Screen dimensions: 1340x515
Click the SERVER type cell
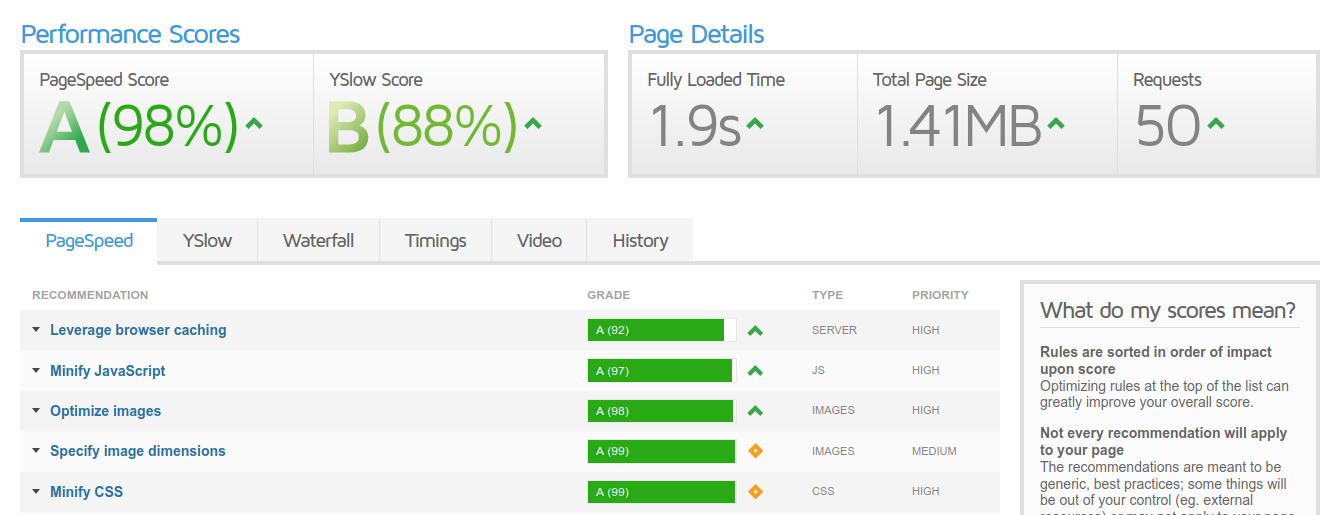coord(834,330)
